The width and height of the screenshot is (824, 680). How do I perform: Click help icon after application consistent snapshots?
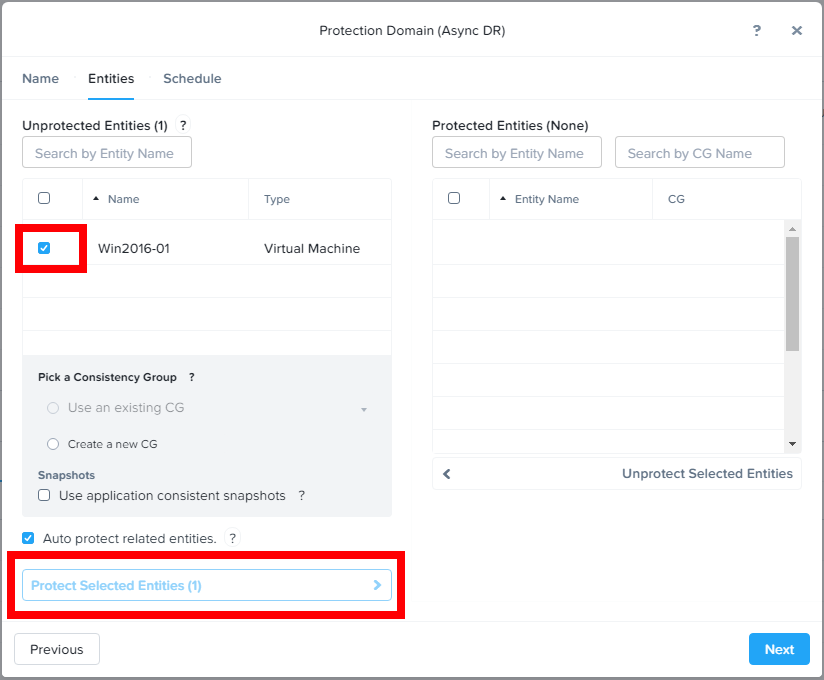[x=302, y=495]
